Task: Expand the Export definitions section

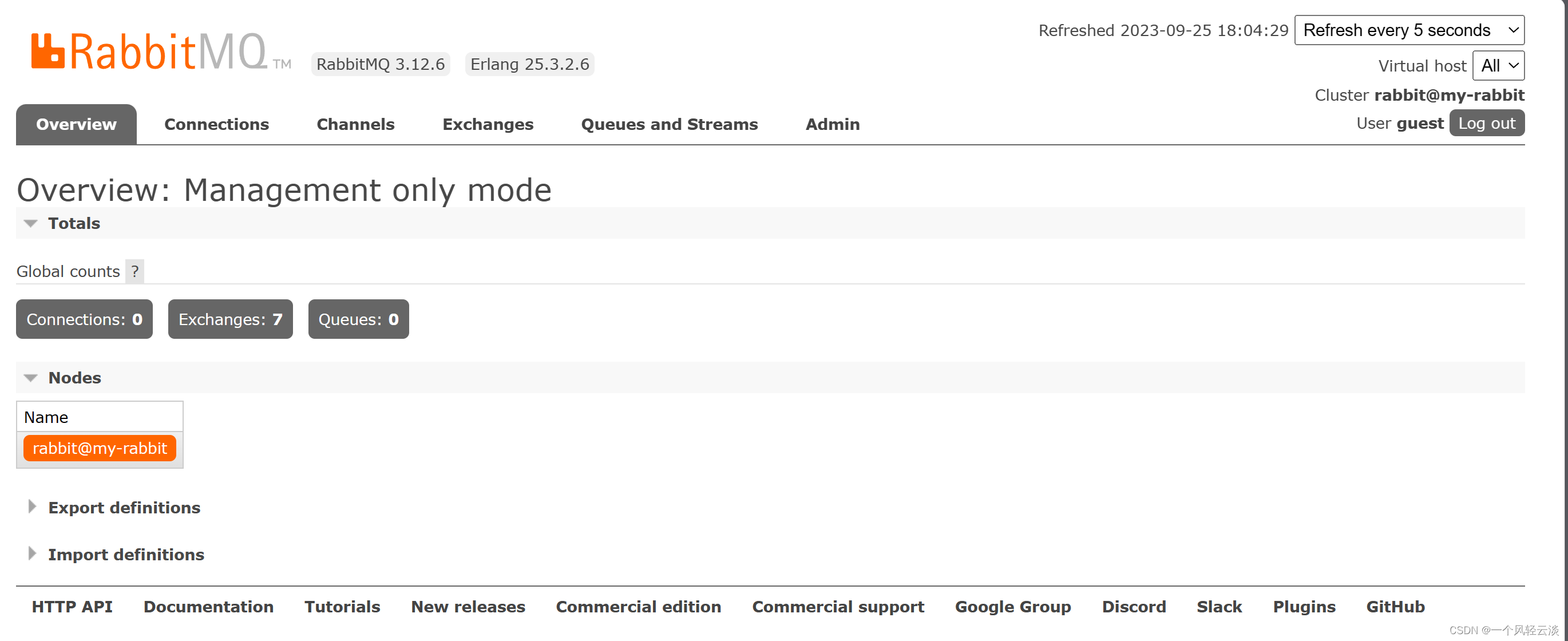Action: point(124,507)
